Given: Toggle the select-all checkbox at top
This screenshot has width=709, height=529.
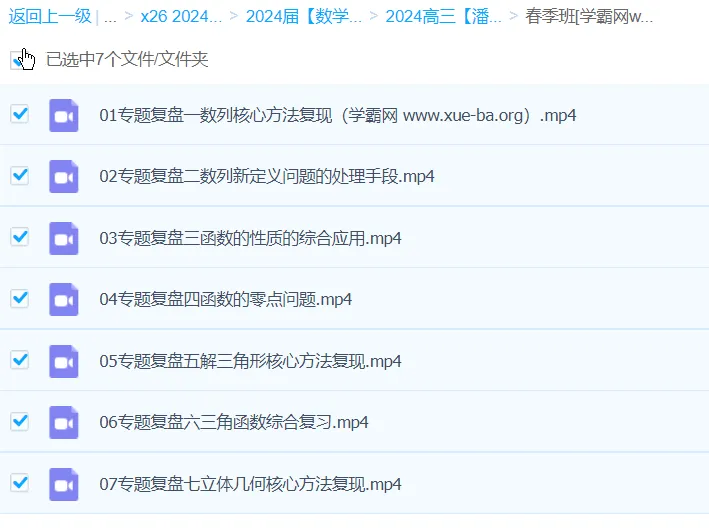Looking at the screenshot, I should 19,60.
